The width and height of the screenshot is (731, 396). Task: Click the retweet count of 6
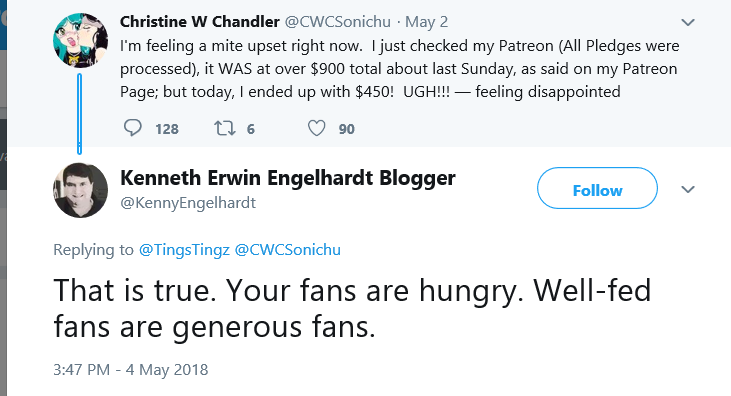point(251,129)
